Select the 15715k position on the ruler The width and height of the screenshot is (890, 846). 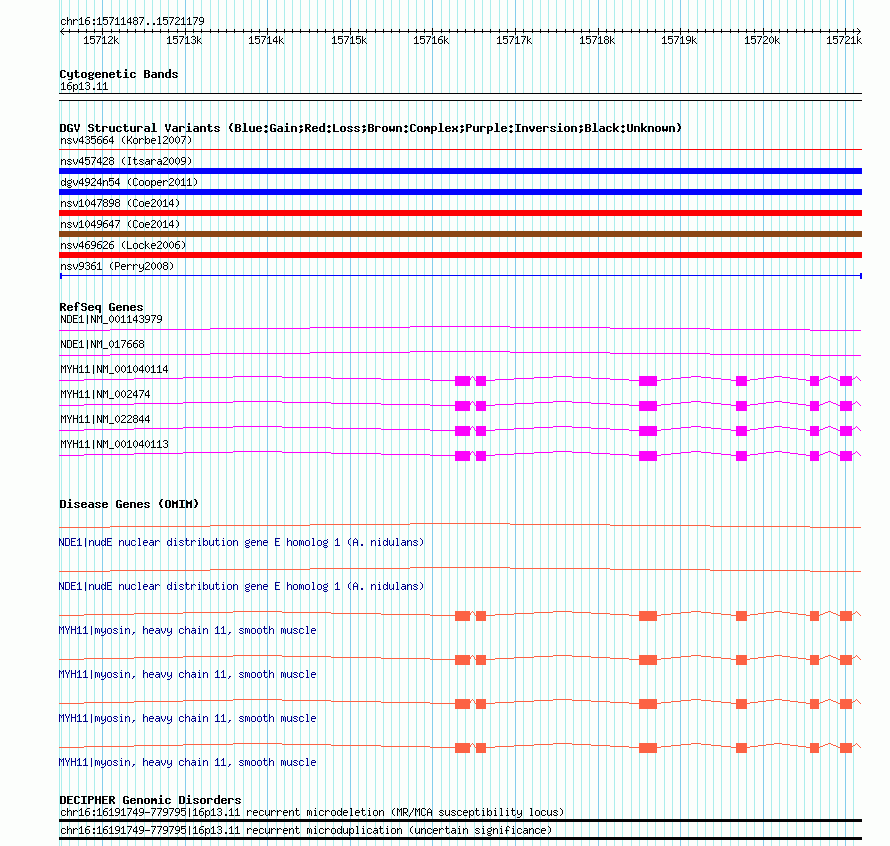(x=349, y=40)
